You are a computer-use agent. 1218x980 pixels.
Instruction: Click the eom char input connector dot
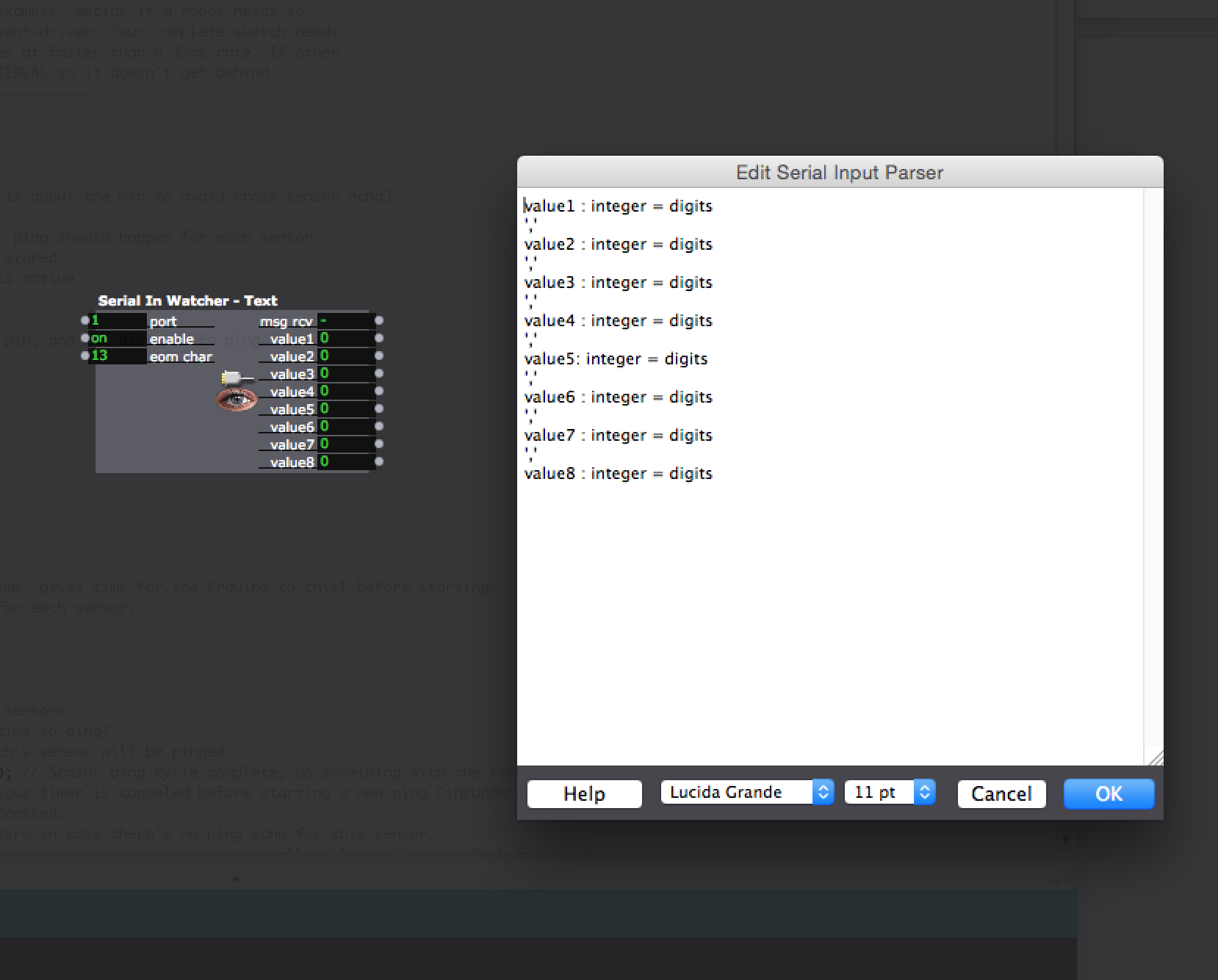coord(84,356)
